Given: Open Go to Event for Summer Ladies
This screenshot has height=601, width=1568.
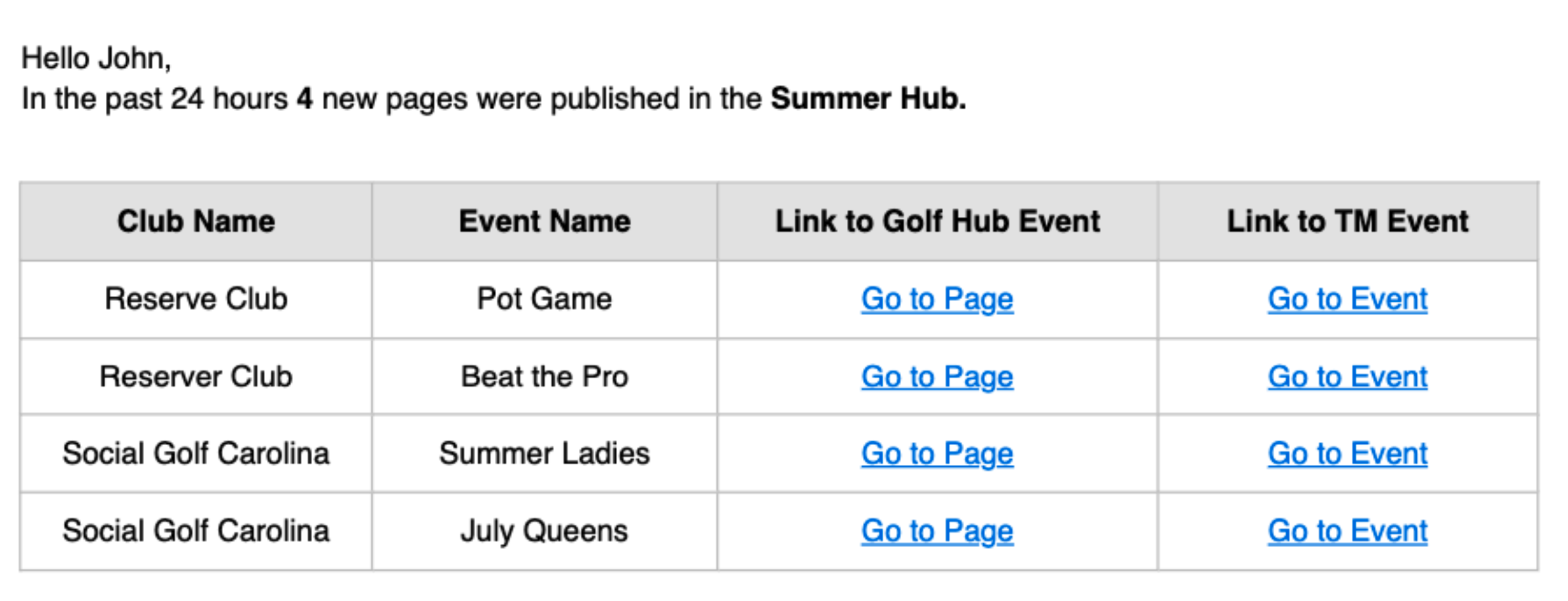Looking at the screenshot, I should coord(1348,454).
